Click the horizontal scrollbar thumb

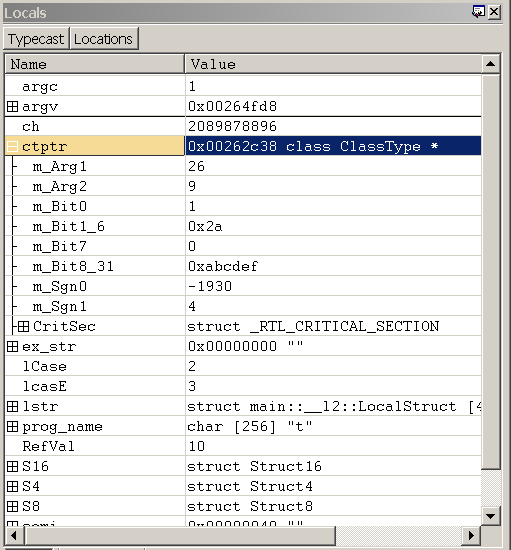[x=180, y=536]
